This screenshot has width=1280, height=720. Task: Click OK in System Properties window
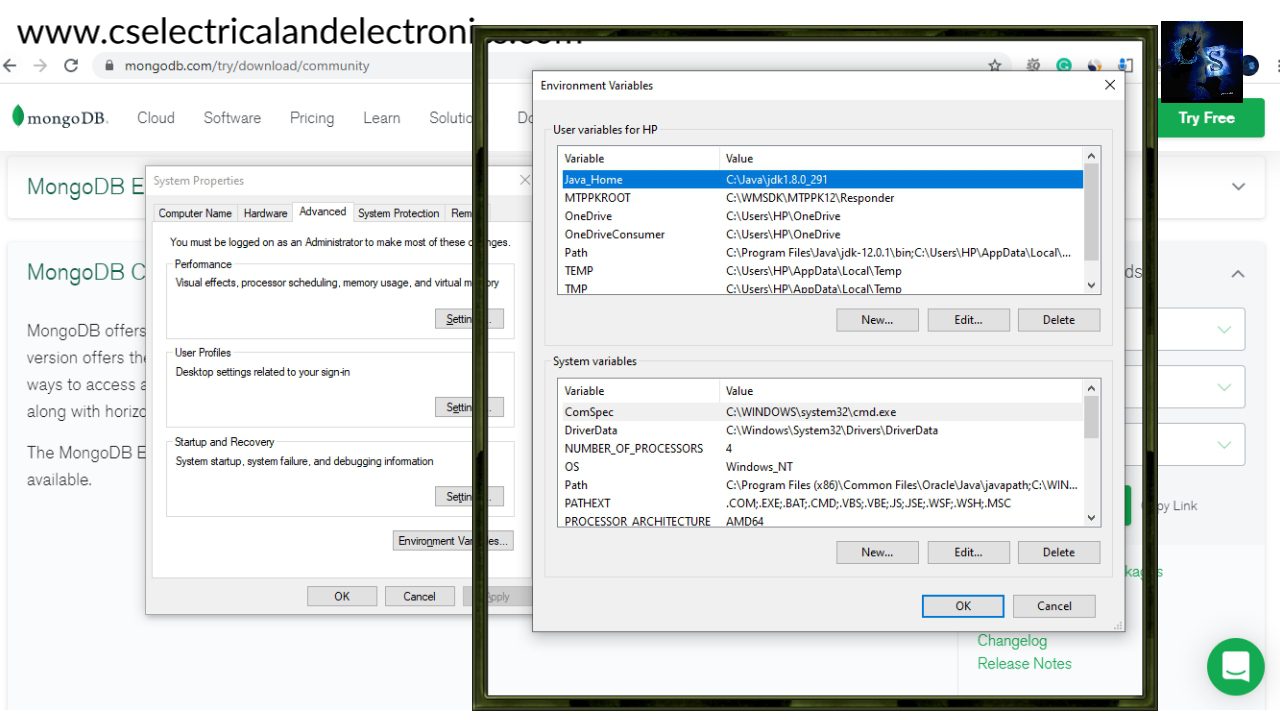(x=342, y=596)
